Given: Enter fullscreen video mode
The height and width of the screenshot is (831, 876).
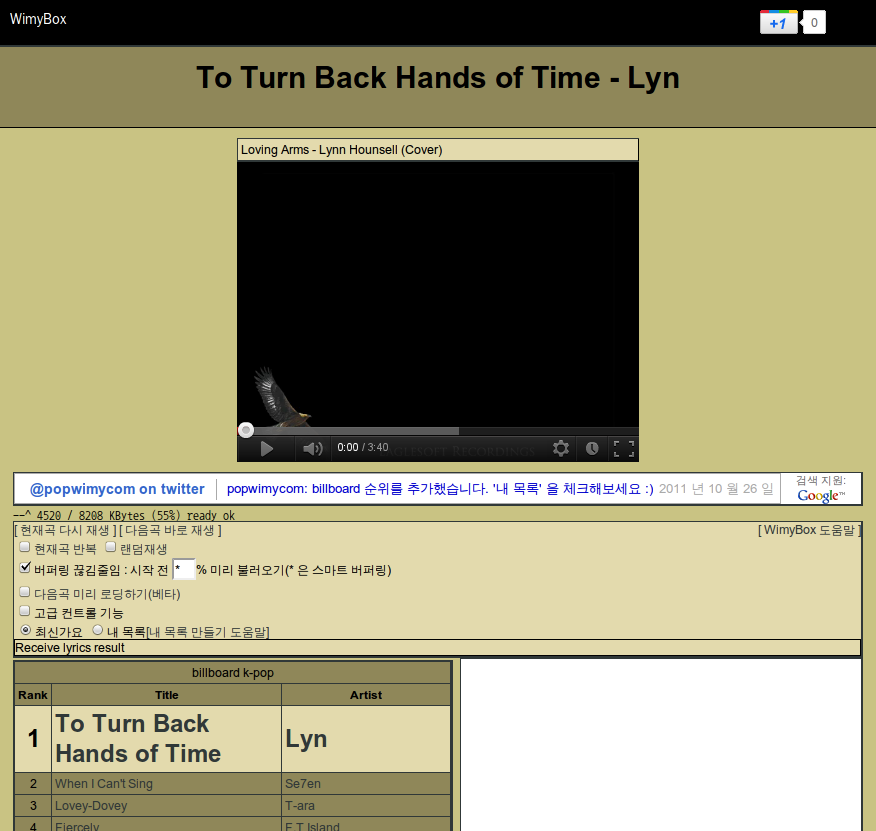Looking at the screenshot, I should (x=623, y=449).
